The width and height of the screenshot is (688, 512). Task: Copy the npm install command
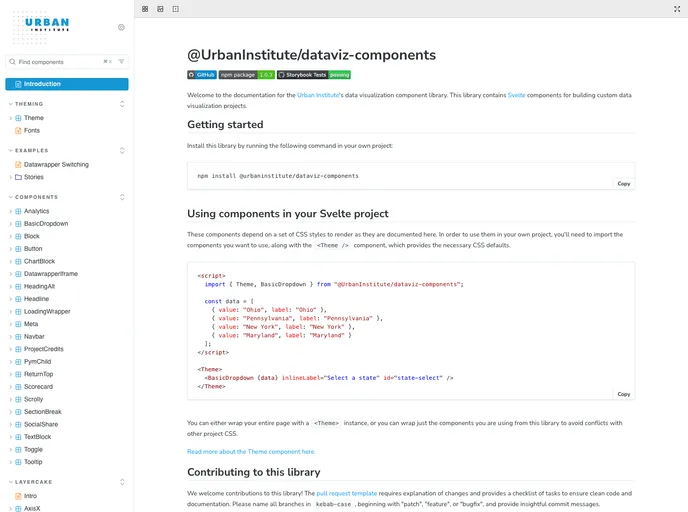tap(624, 184)
